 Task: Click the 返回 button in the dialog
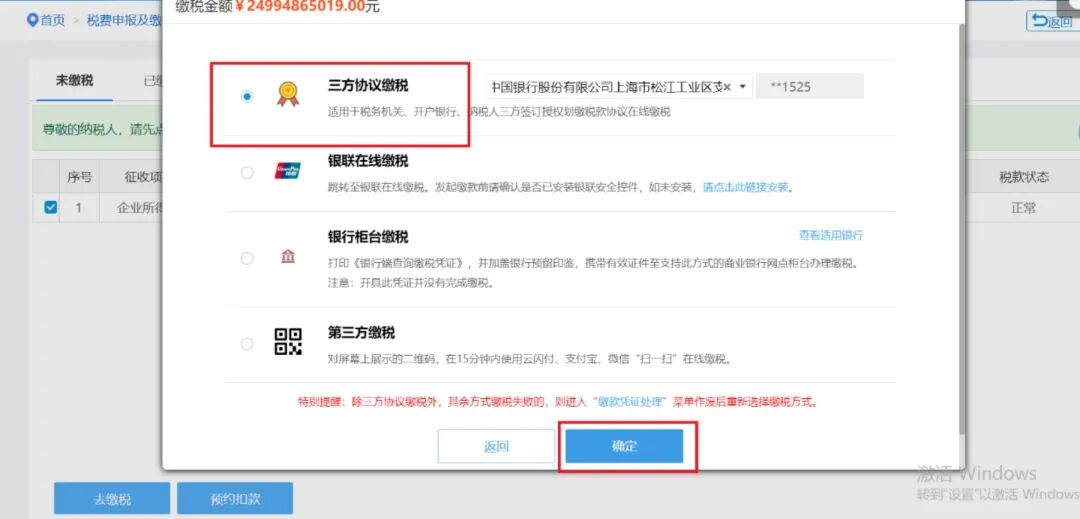[496, 446]
